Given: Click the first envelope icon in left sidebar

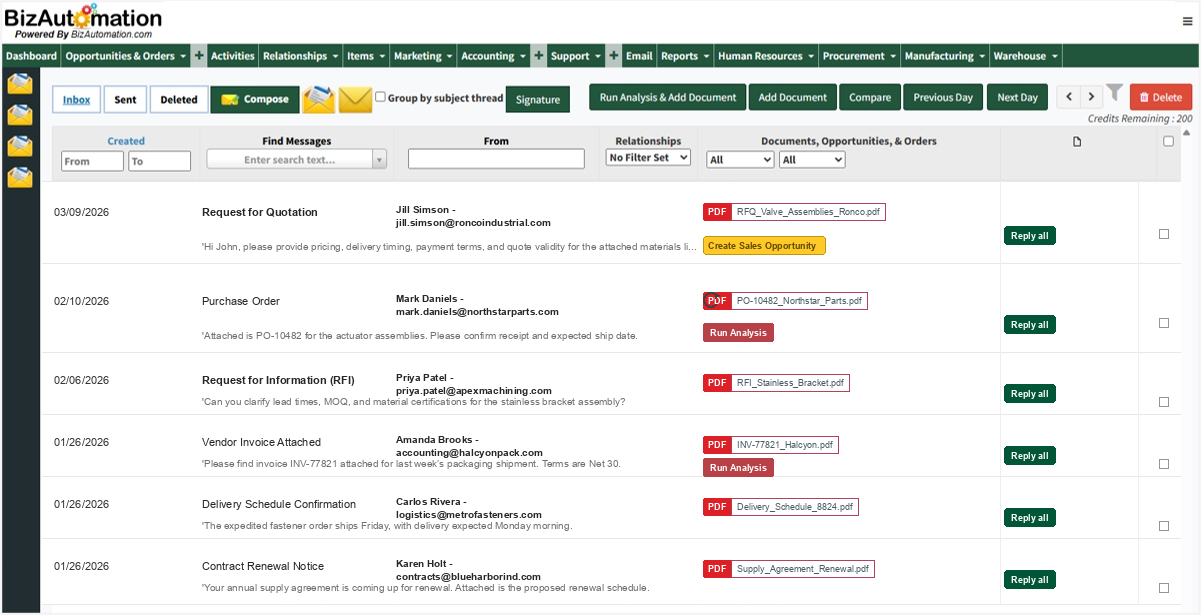Looking at the screenshot, I should coord(20,83).
